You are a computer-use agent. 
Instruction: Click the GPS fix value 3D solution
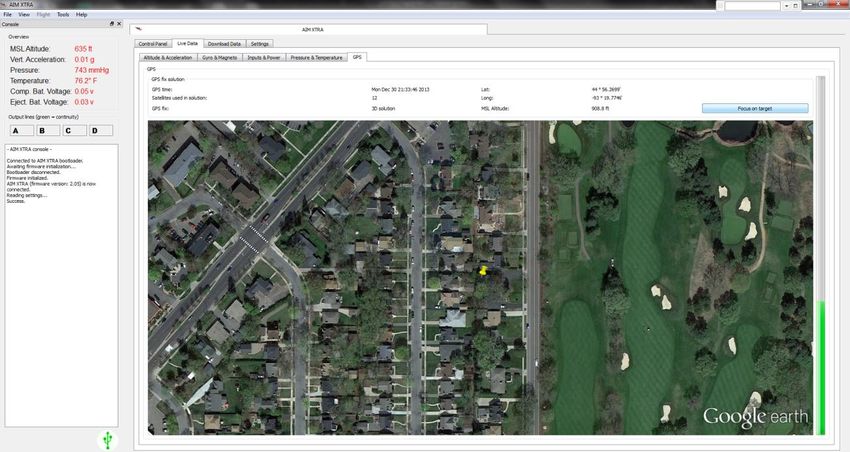coord(383,108)
